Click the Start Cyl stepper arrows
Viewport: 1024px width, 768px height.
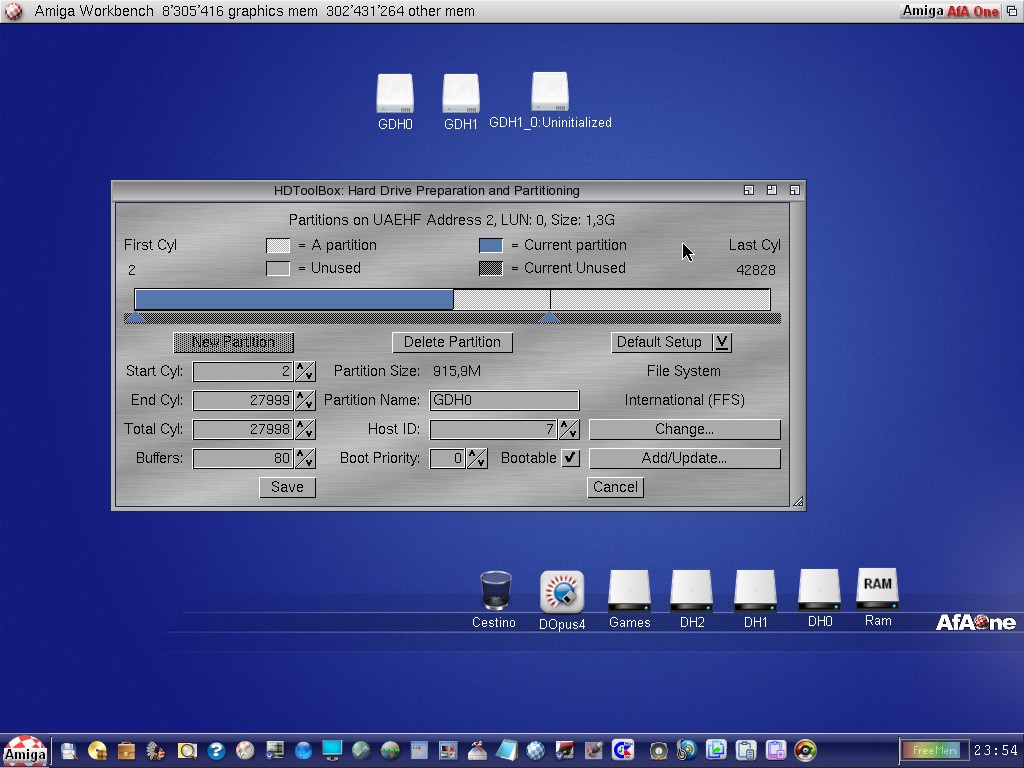(305, 371)
